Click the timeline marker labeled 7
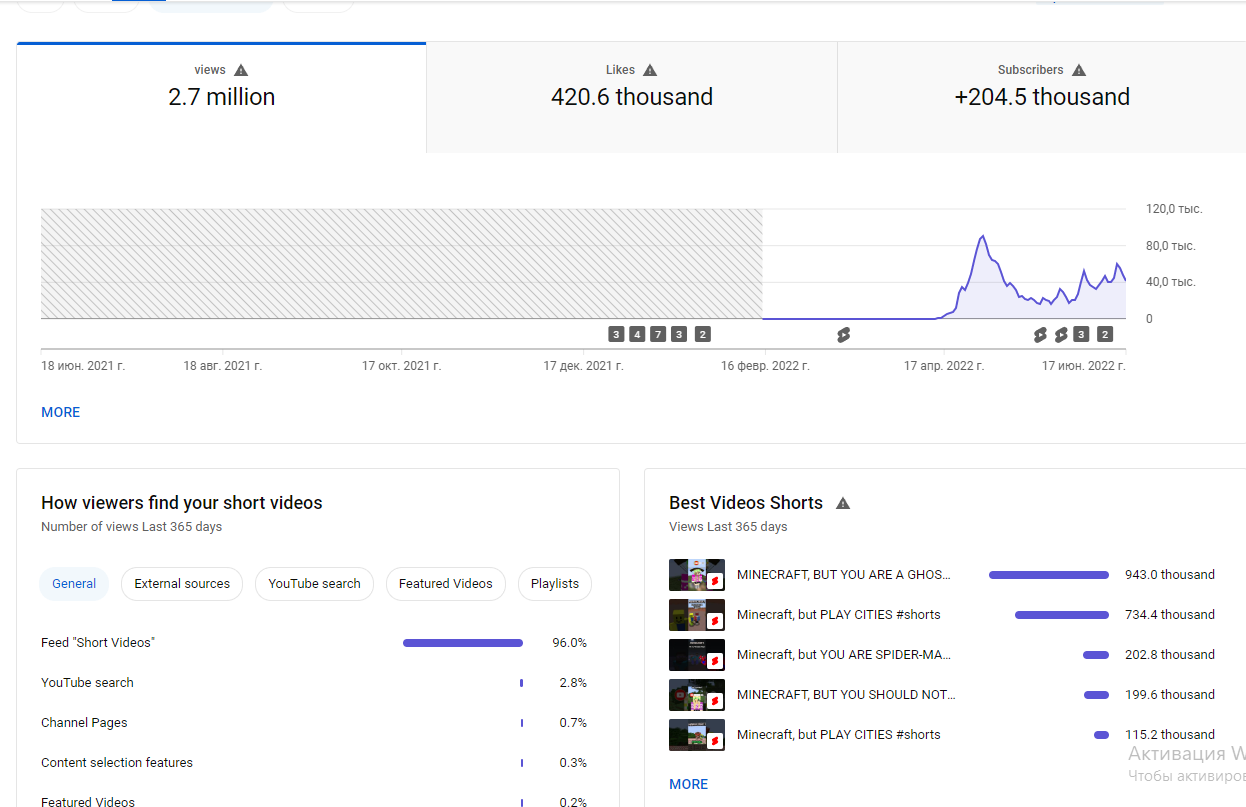Screen dimensions: 1246x807 [x=658, y=334]
